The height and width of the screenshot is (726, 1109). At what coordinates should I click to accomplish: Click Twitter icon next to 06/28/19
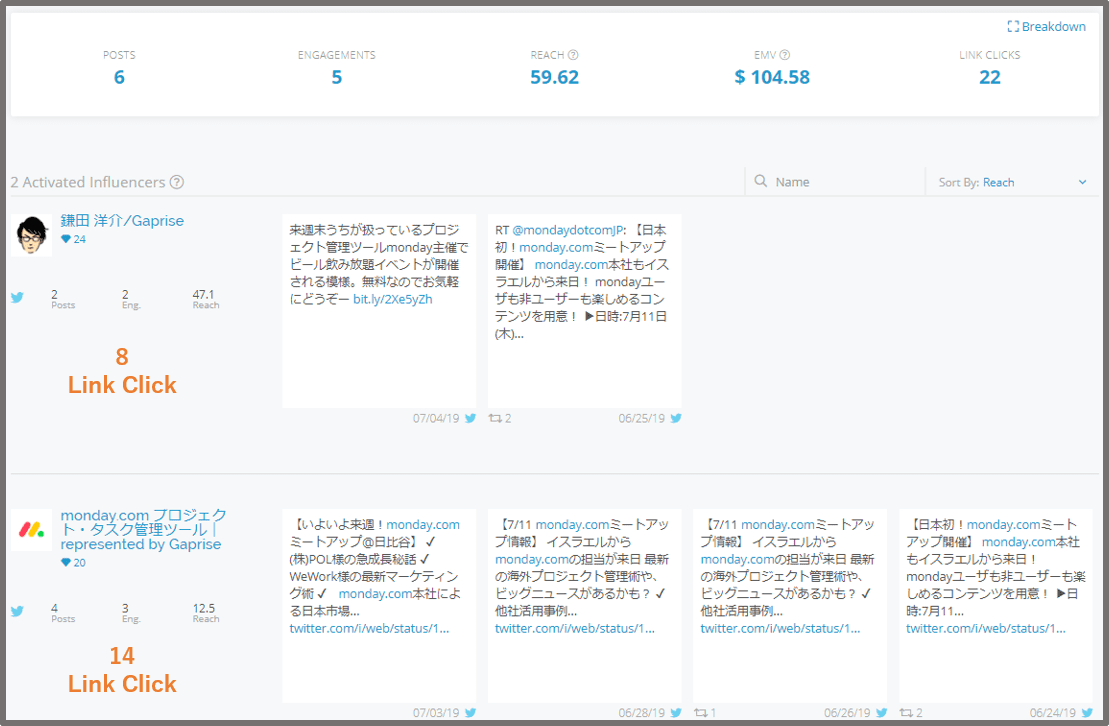(675, 713)
